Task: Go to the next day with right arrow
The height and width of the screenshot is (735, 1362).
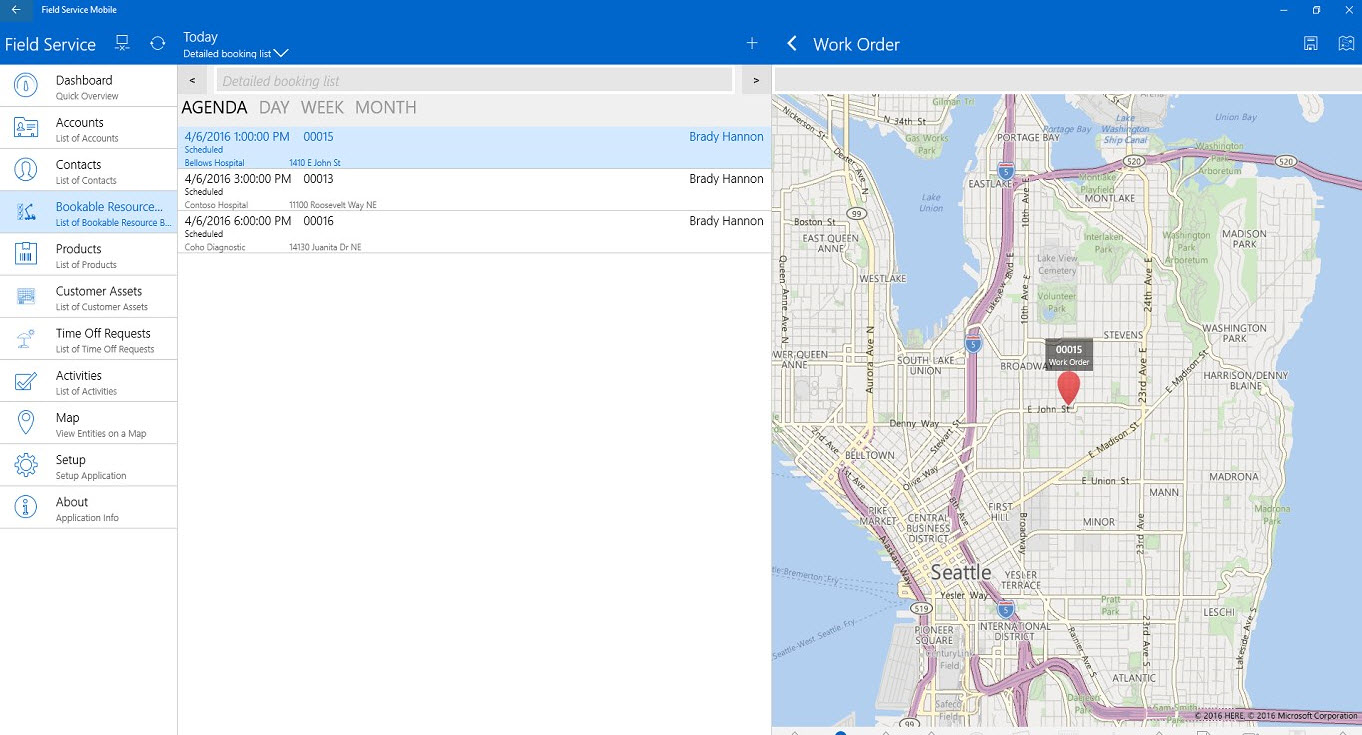Action: click(756, 80)
